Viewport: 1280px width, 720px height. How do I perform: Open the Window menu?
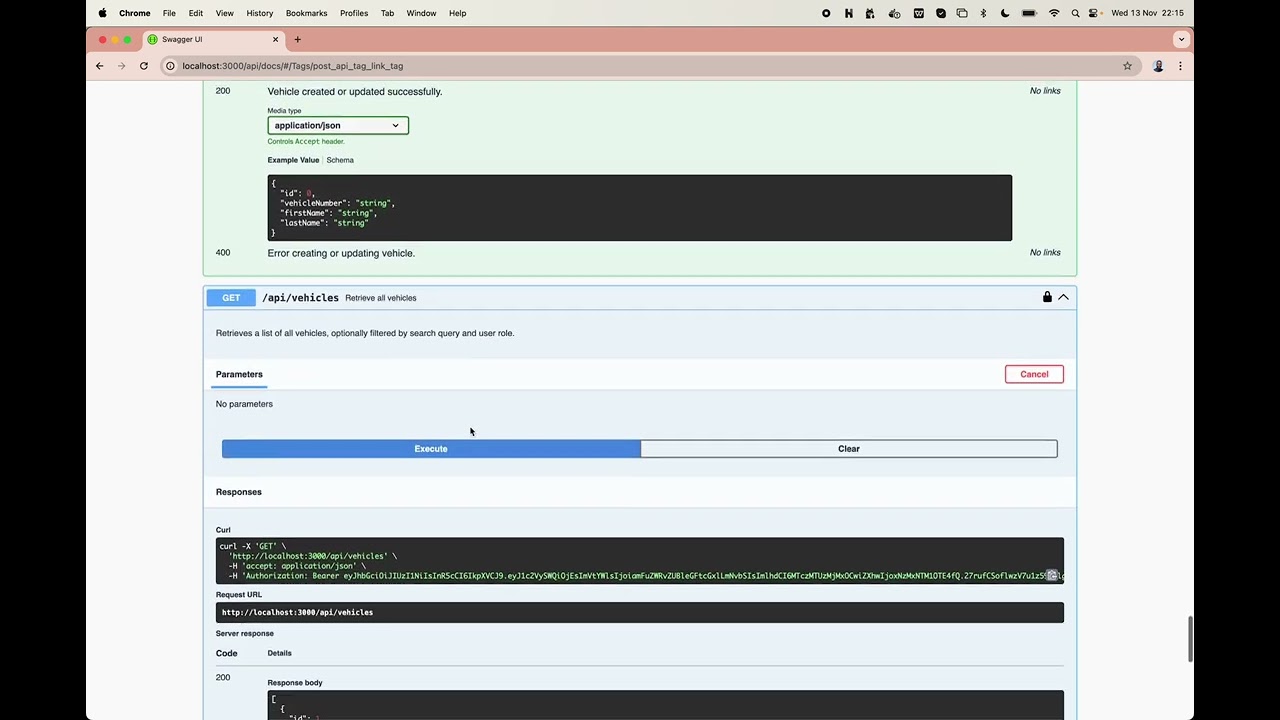(x=421, y=13)
